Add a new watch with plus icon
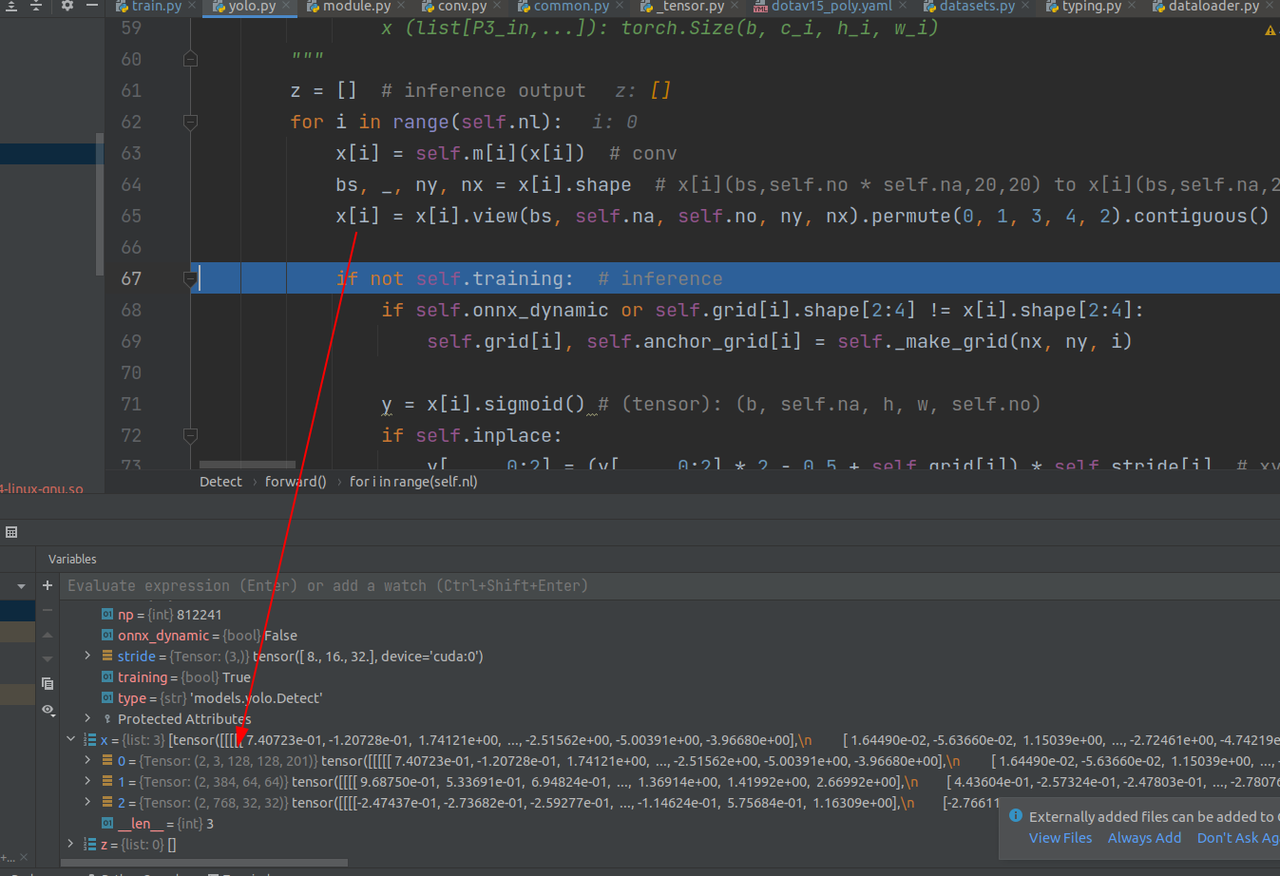Viewport: 1280px width, 876px height. pos(47,585)
